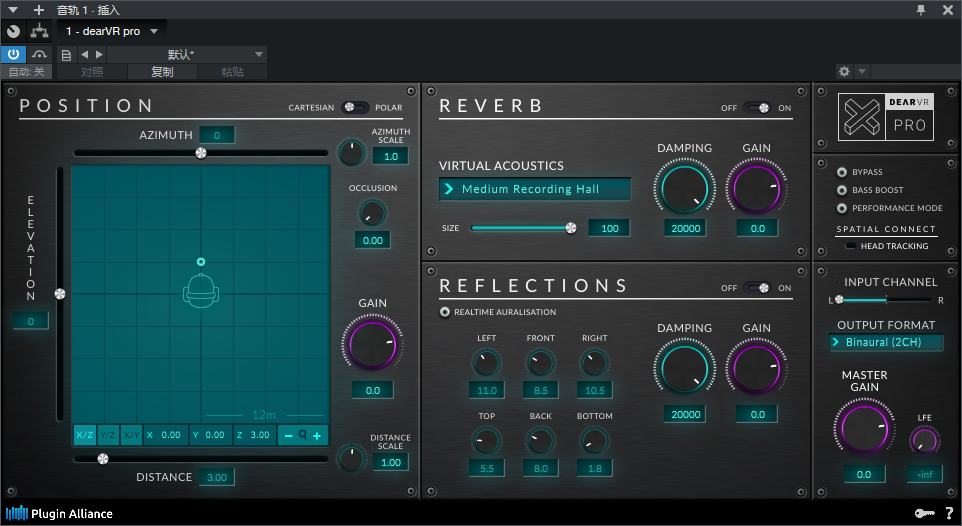
Task: Click the Elevation slider handle
Action: pos(60,294)
